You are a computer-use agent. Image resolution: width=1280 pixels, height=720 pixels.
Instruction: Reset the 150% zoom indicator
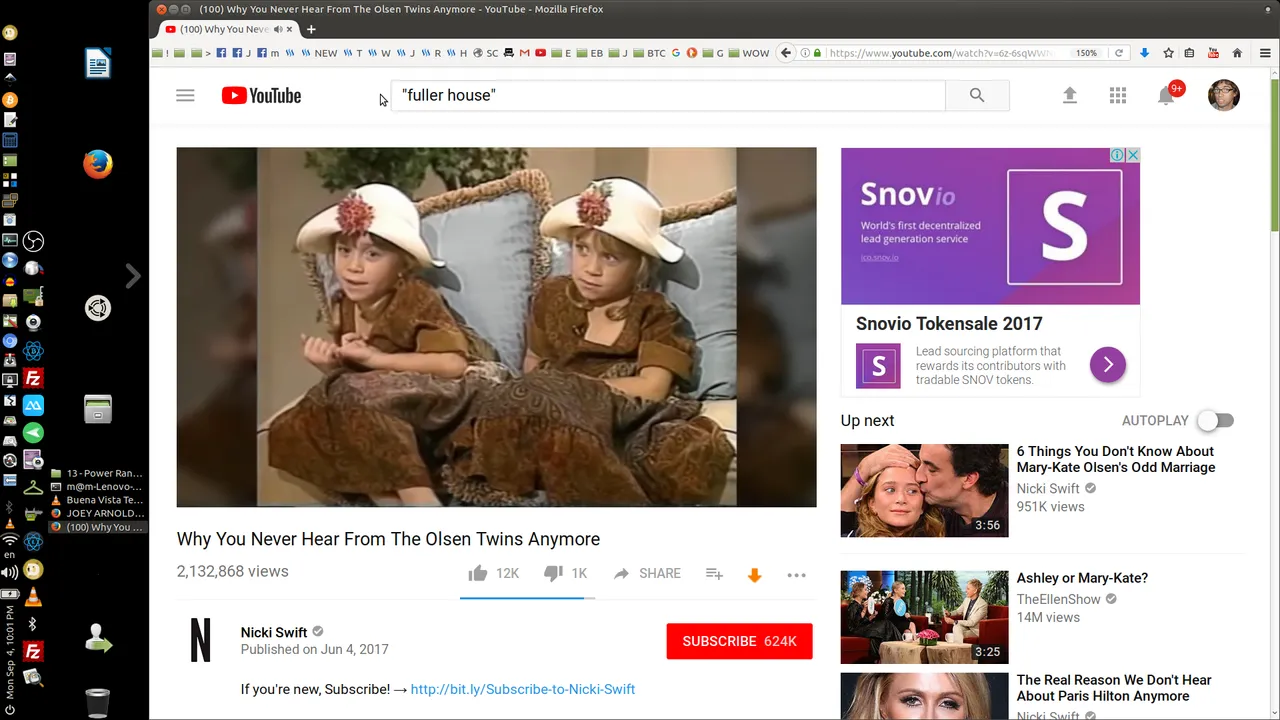1086,53
